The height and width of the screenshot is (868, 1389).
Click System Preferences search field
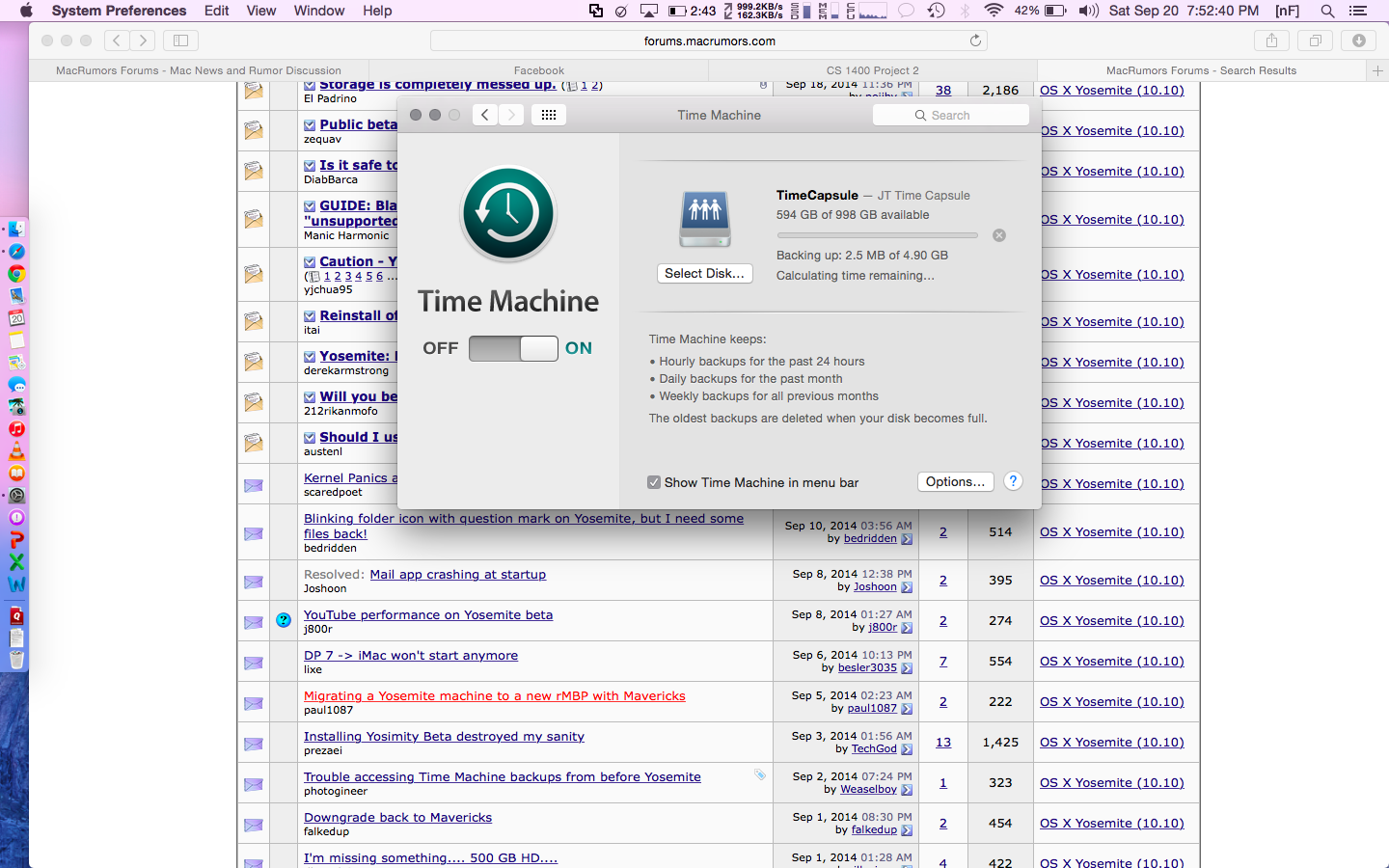tap(951, 115)
